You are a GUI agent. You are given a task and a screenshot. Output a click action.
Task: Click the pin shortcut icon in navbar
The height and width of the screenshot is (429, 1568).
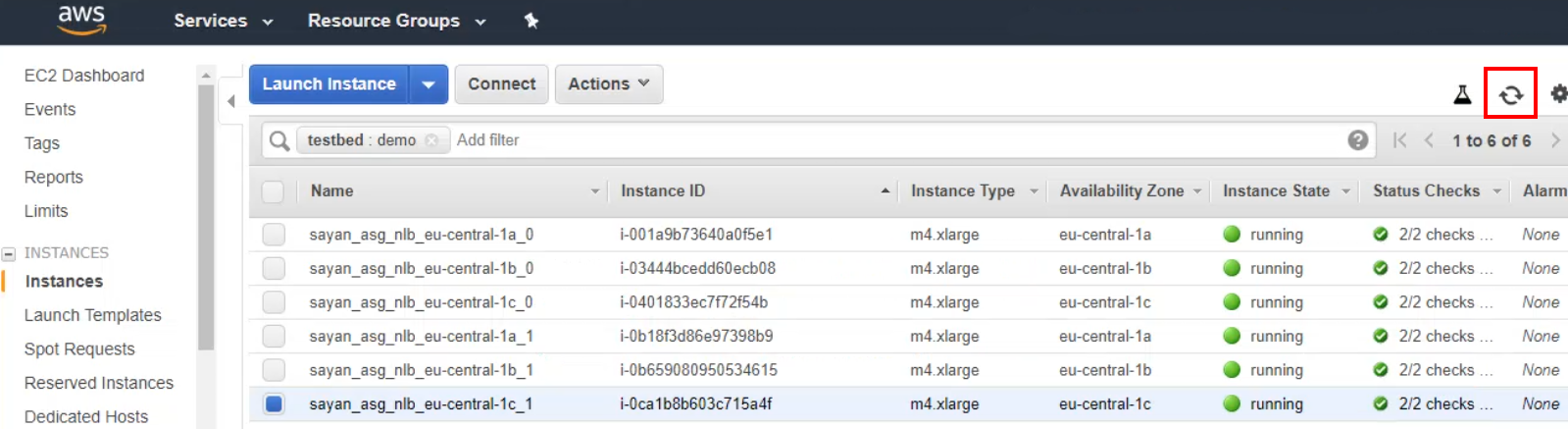[x=531, y=21]
